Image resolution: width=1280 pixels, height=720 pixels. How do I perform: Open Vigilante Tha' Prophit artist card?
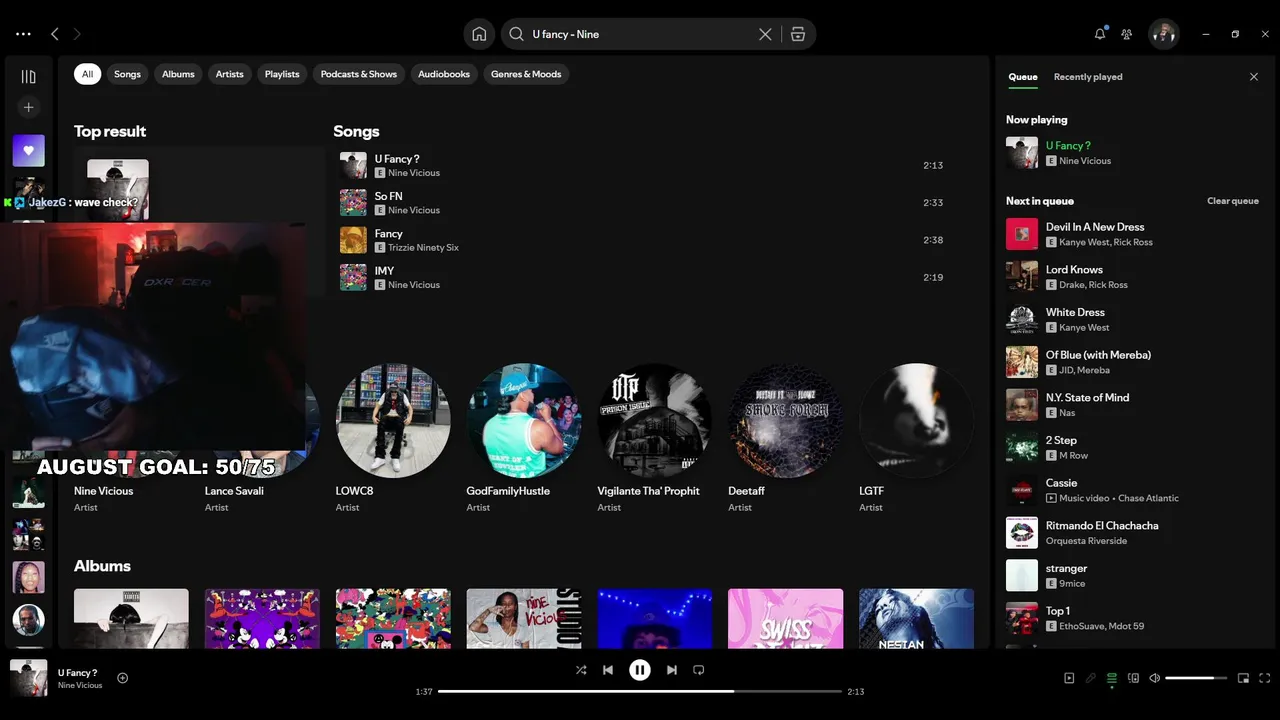655,440
